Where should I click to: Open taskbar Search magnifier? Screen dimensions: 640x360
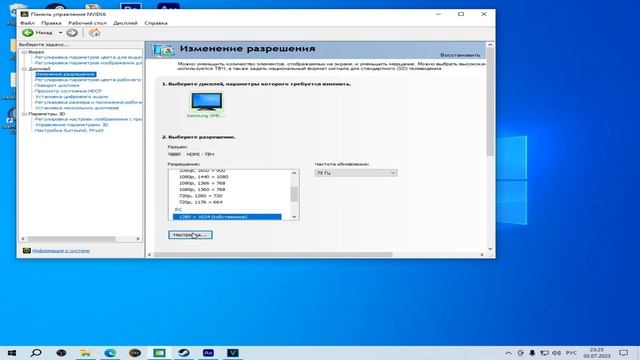(x=36, y=353)
